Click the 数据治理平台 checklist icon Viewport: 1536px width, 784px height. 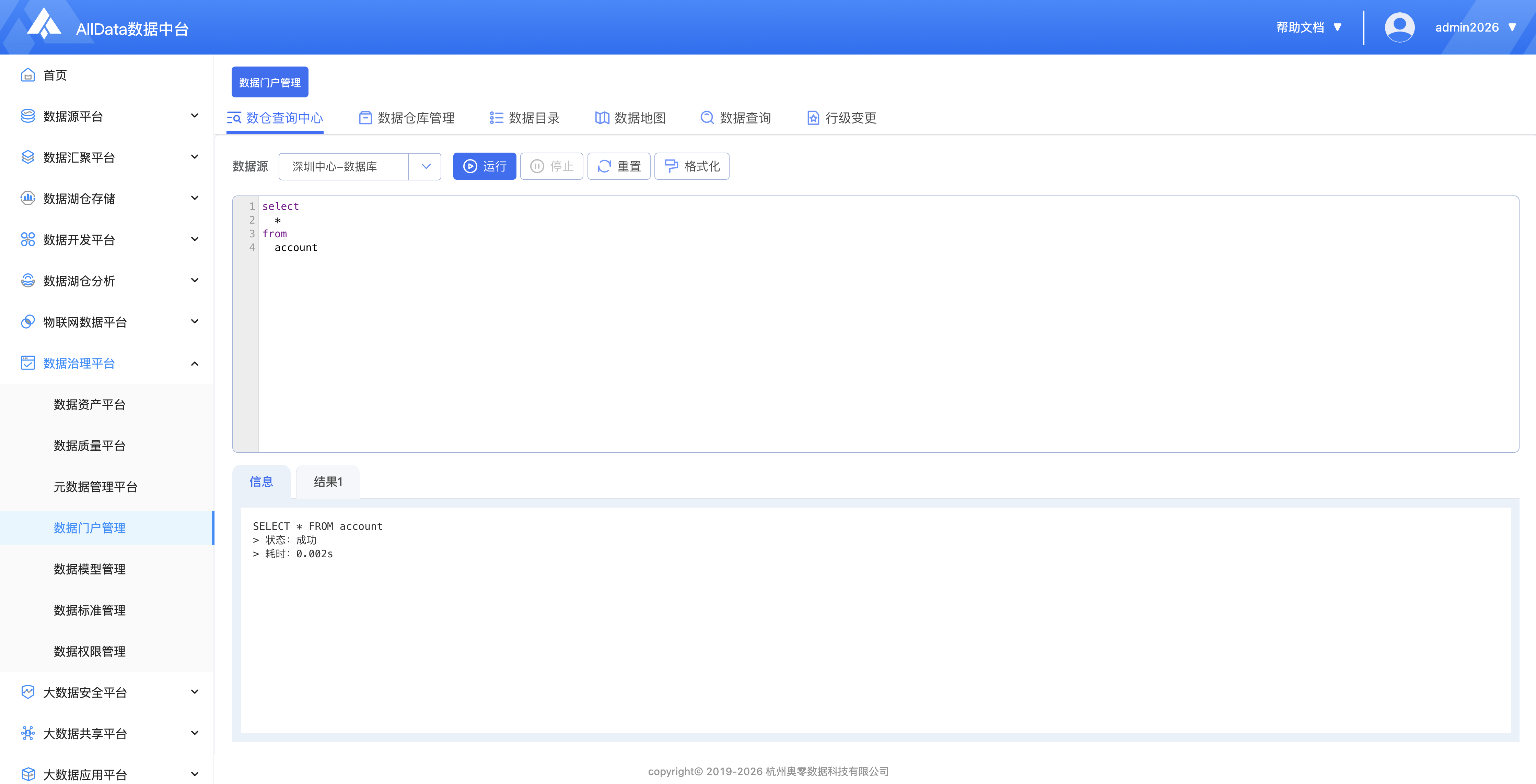[27, 363]
